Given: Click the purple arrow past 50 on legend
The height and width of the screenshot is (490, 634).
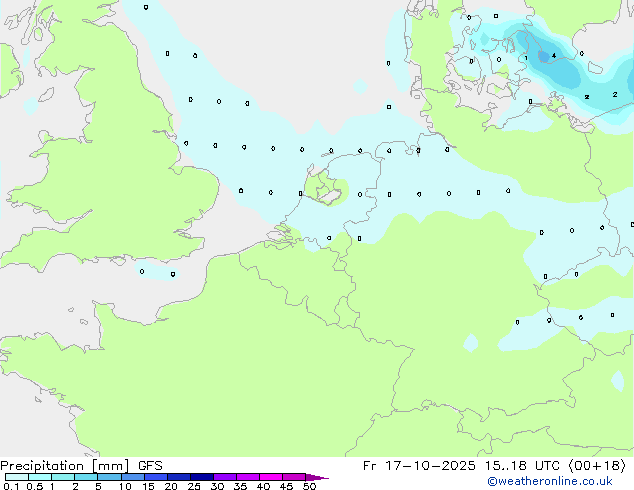Looking at the screenshot, I should [317, 477].
